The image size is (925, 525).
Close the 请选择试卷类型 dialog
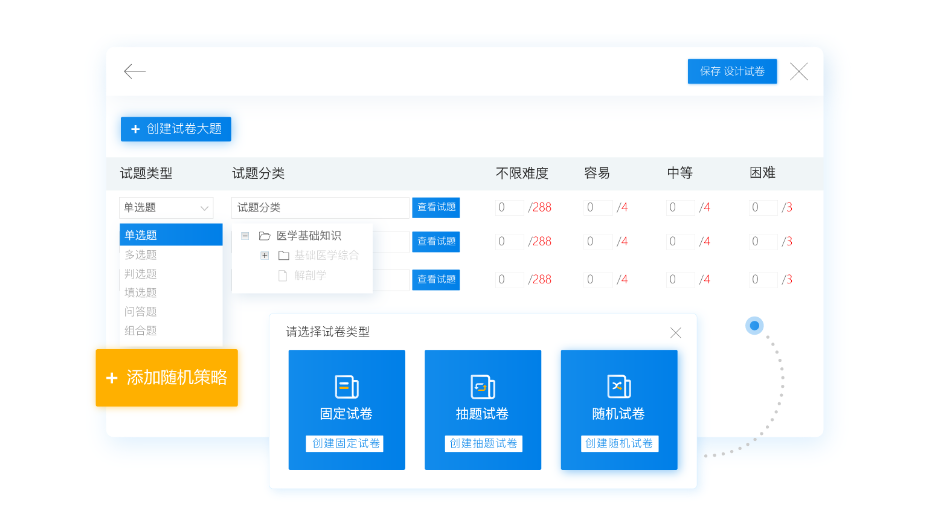676,333
